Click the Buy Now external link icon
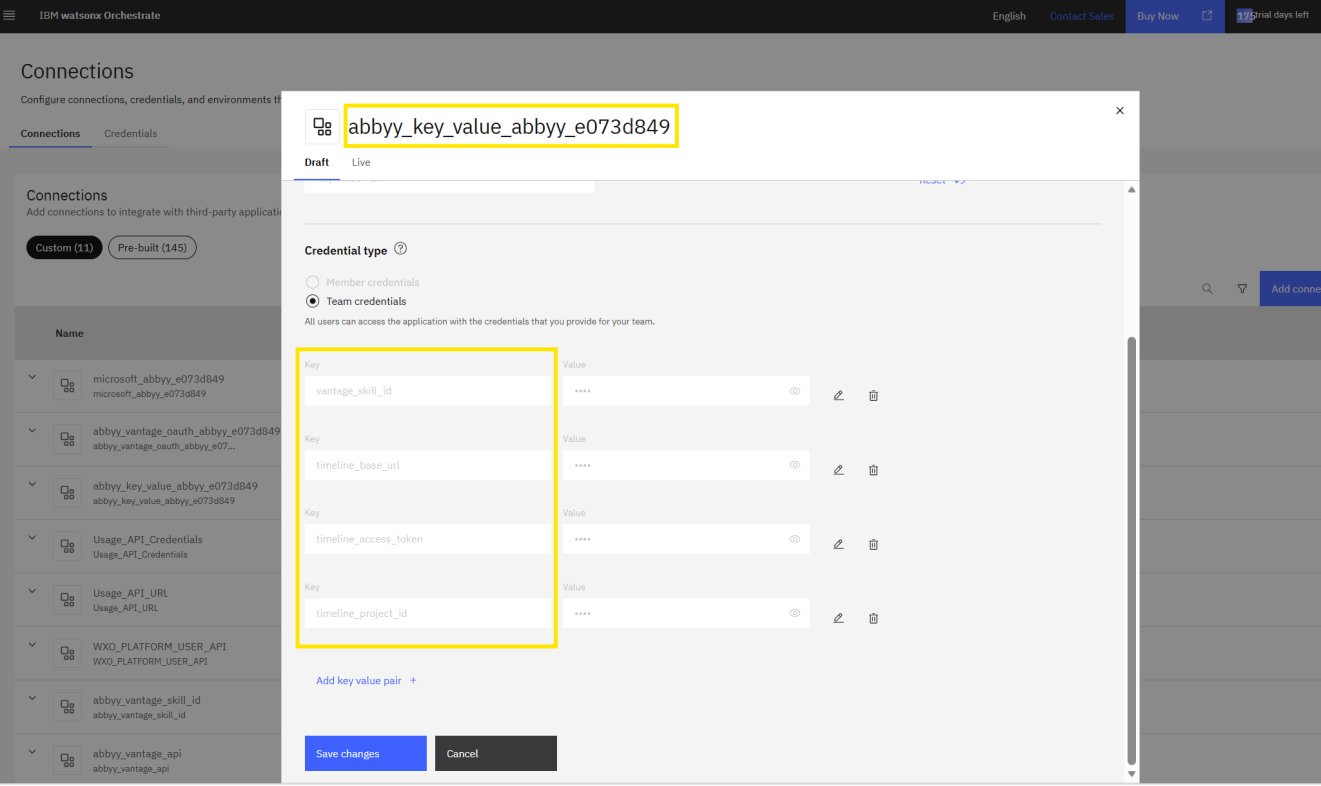Image resolution: width=1321 pixels, height=786 pixels. (1207, 15)
